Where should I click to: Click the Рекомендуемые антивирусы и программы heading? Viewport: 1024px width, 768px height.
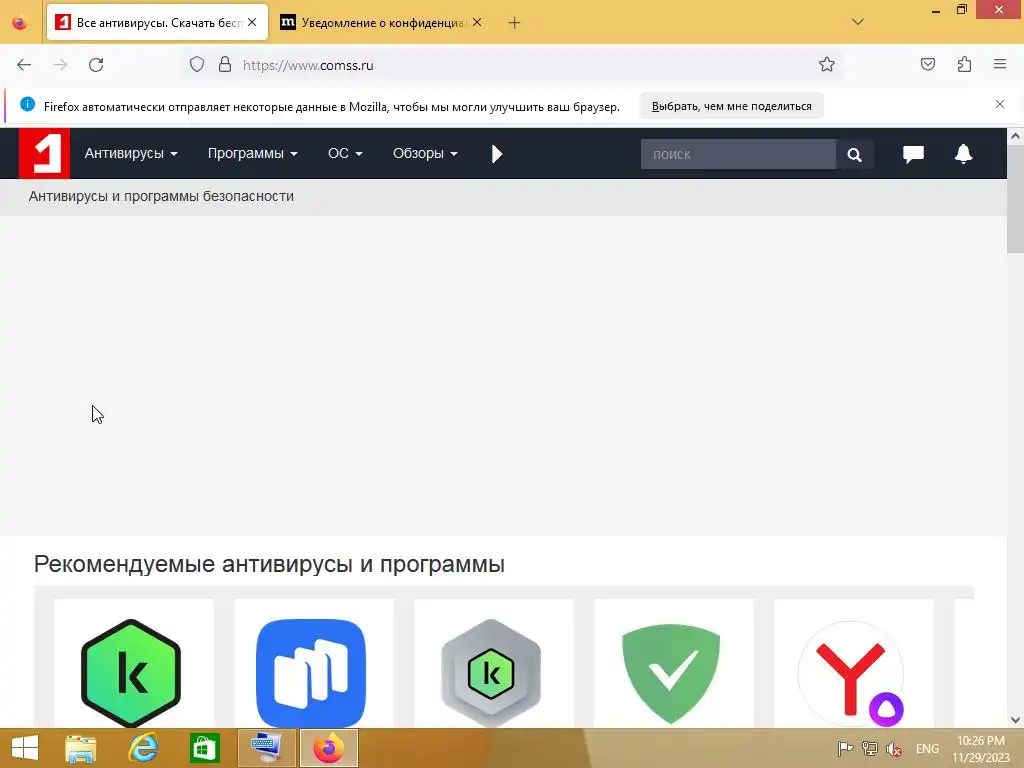(x=269, y=564)
